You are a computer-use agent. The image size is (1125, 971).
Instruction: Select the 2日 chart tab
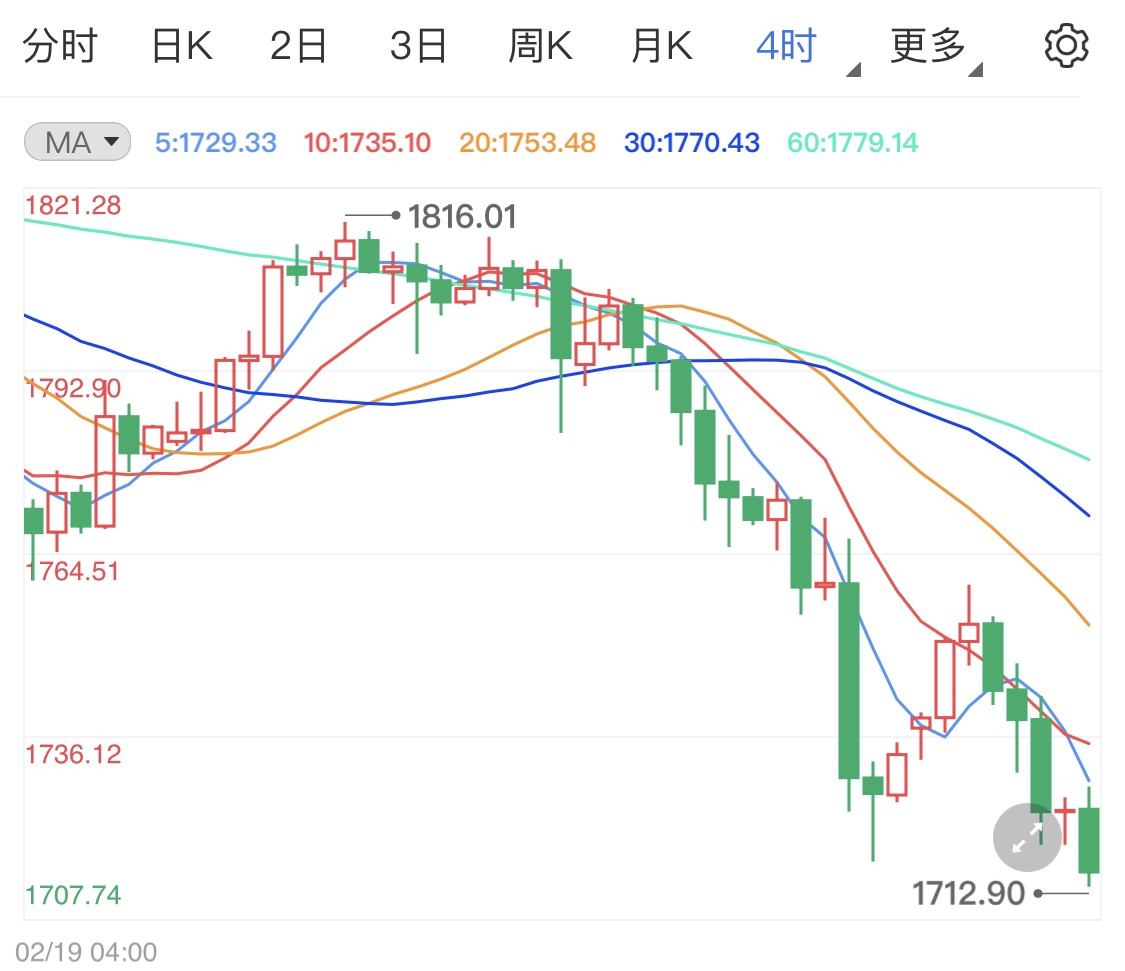click(x=298, y=46)
